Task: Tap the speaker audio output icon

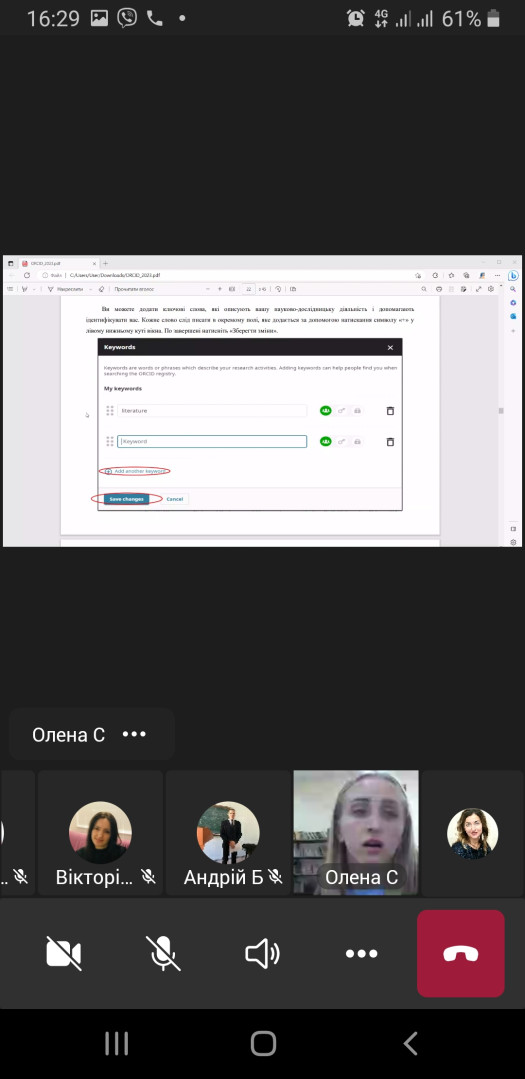Action: [262, 953]
